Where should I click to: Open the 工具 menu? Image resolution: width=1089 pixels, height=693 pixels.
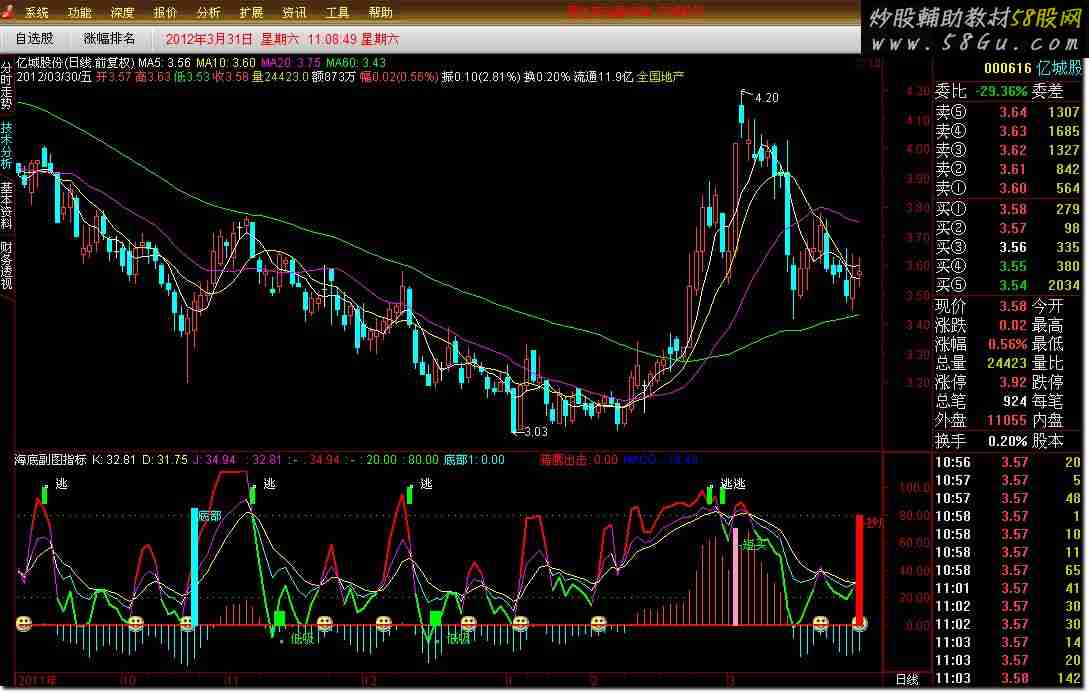point(338,12)
